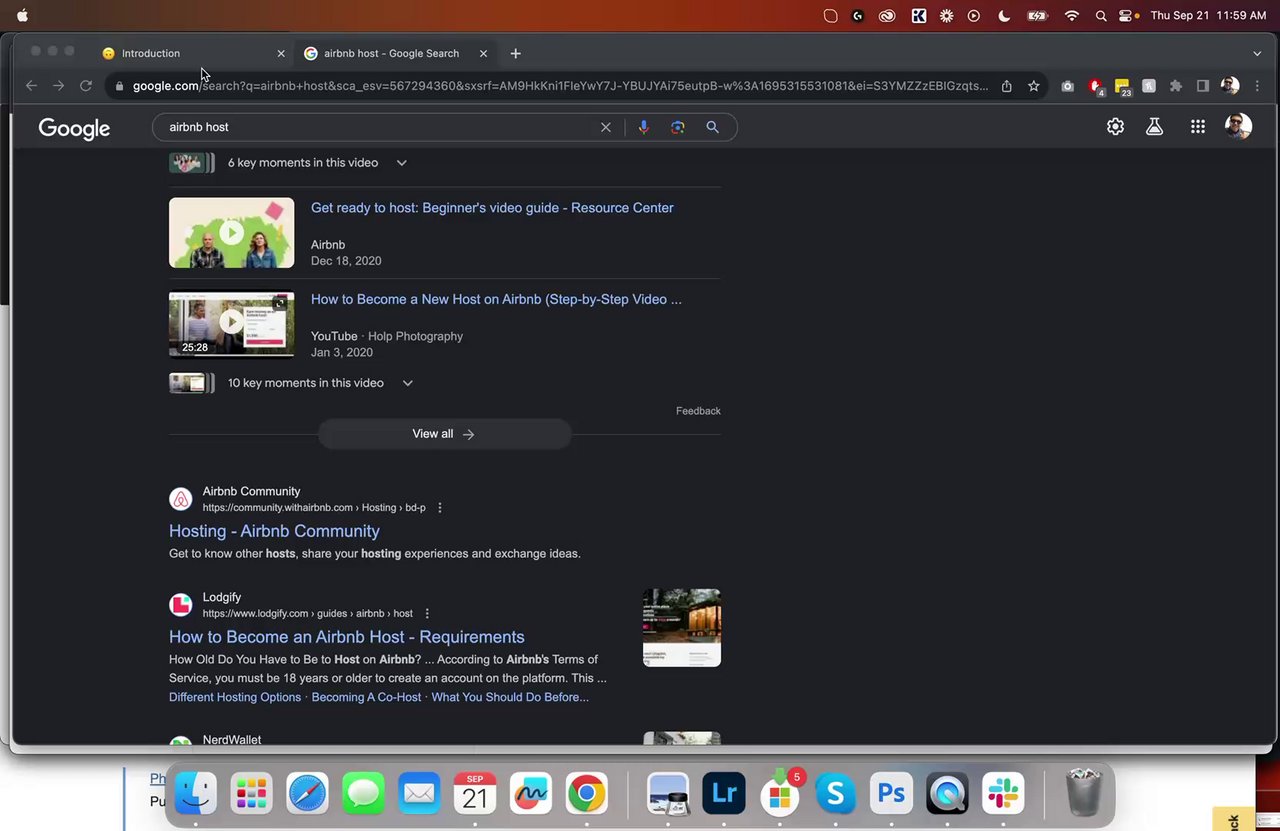Image resolution: width=1280 pixels, height=831 pixels.
Task: Select the airbnb host - Google Search tab
Action: coord(392,53)
